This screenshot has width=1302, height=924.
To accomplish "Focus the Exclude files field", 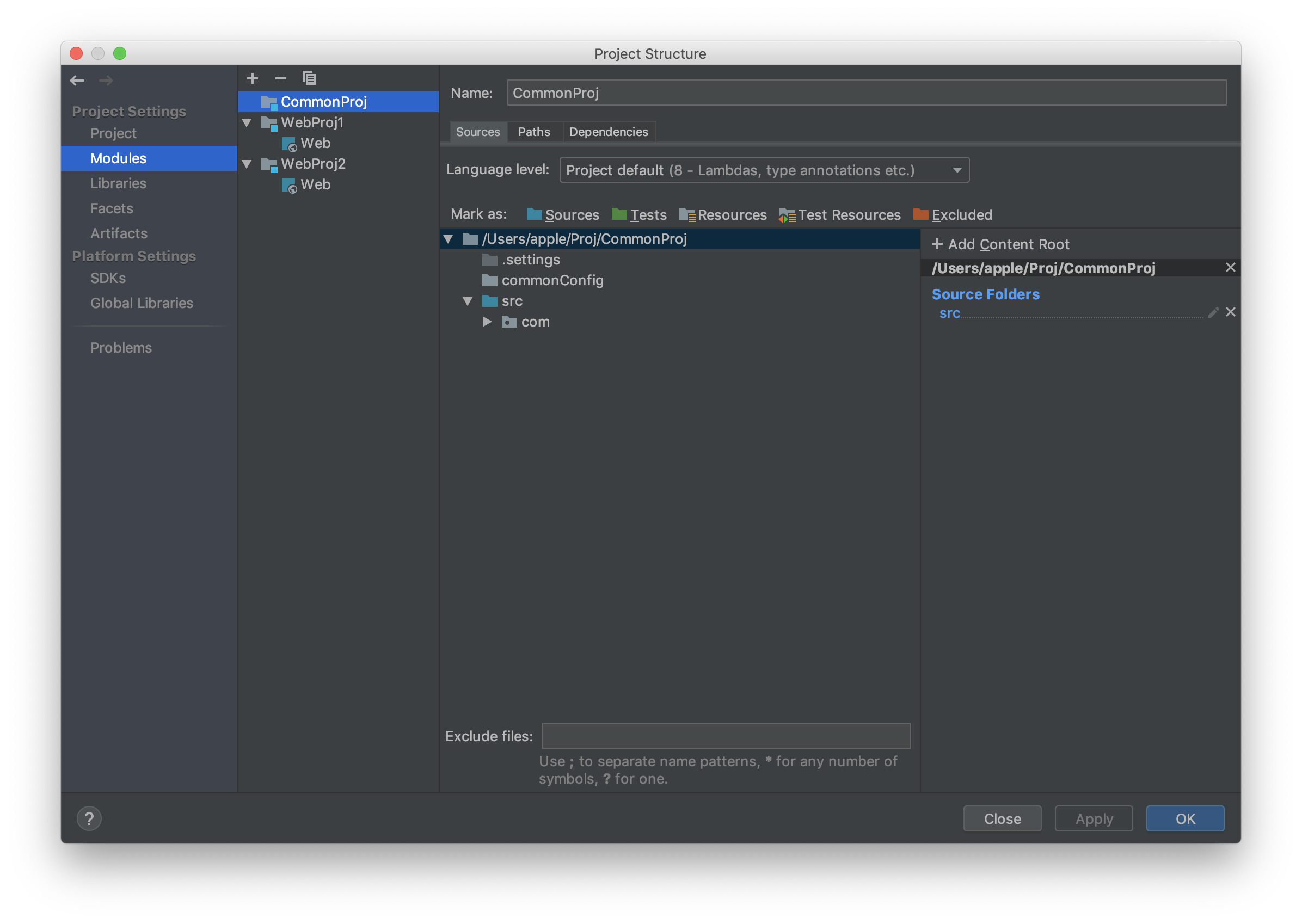I will (726, 736).
